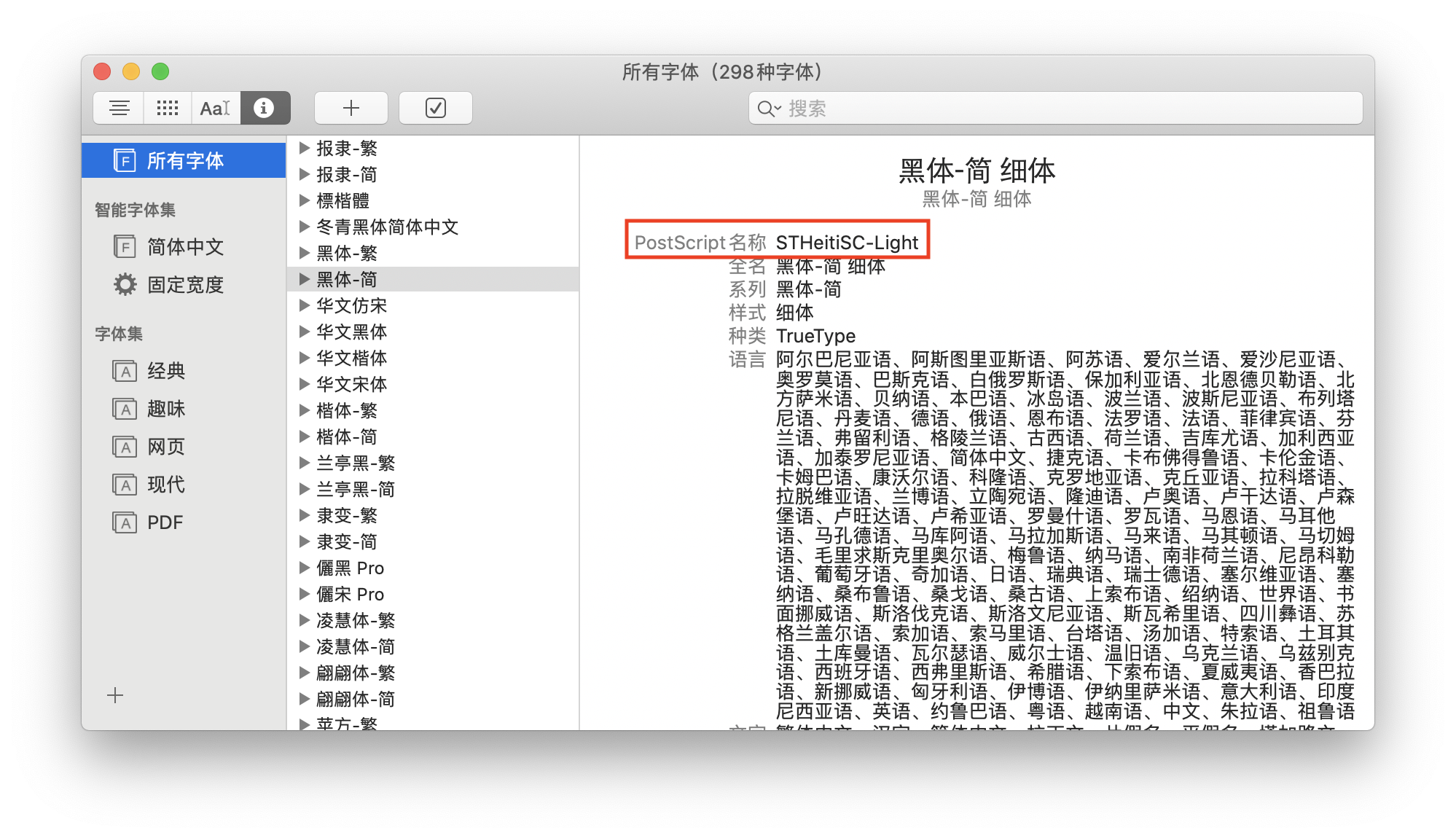Click the green zoom window button
1456x838 pixels.
click(x=160, y=71)
